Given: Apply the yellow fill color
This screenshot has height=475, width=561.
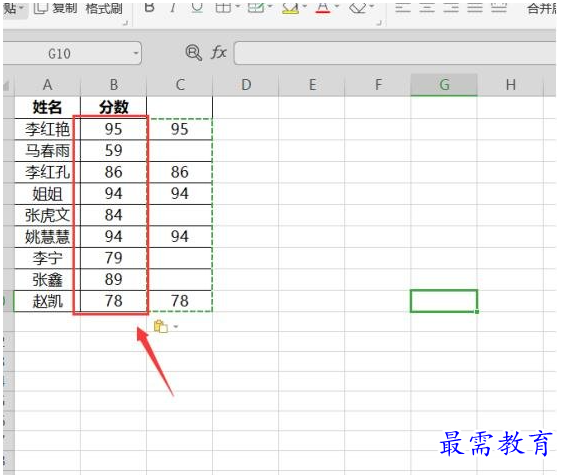Looking at the screenshot, I should point(290,8).
